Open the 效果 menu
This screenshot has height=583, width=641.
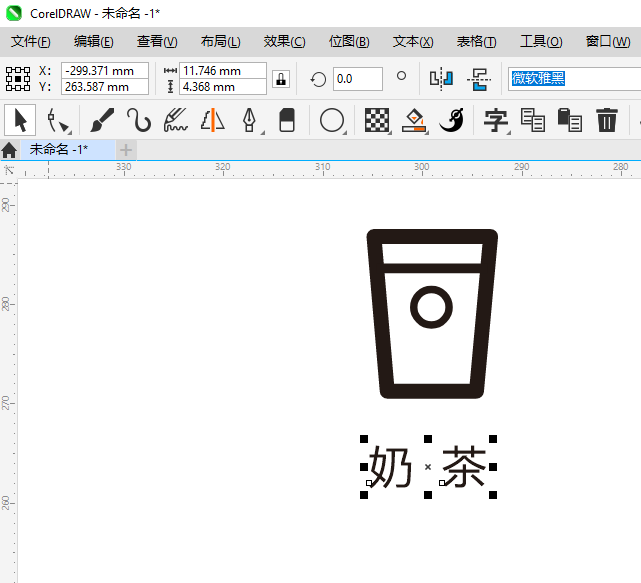coord(284,42)
